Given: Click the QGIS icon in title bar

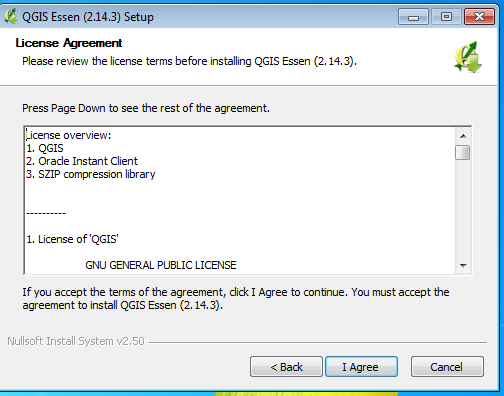Looking at the screenshot, I should point(11,16).
